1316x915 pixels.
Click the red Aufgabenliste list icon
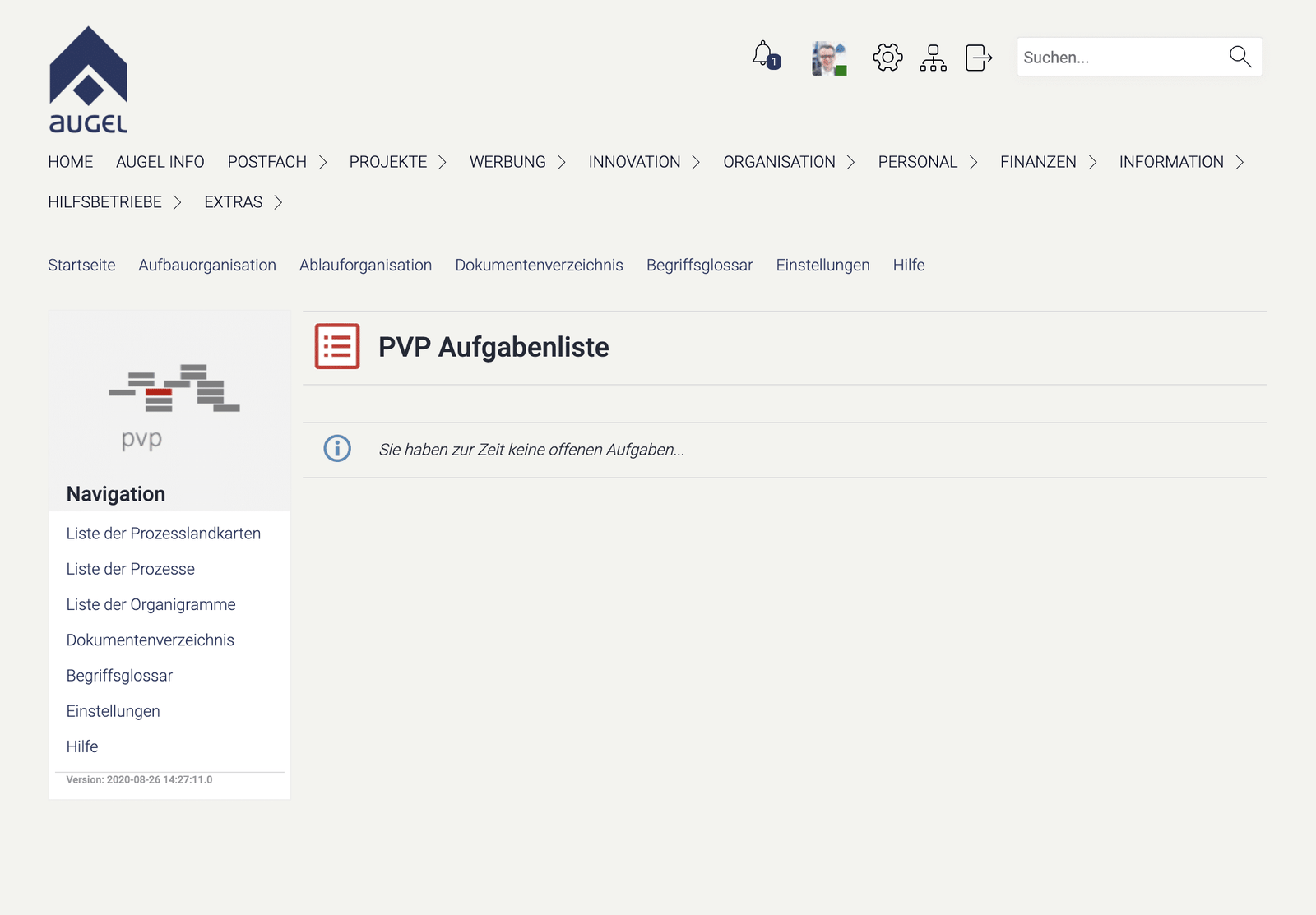click(x=337, y=346)
